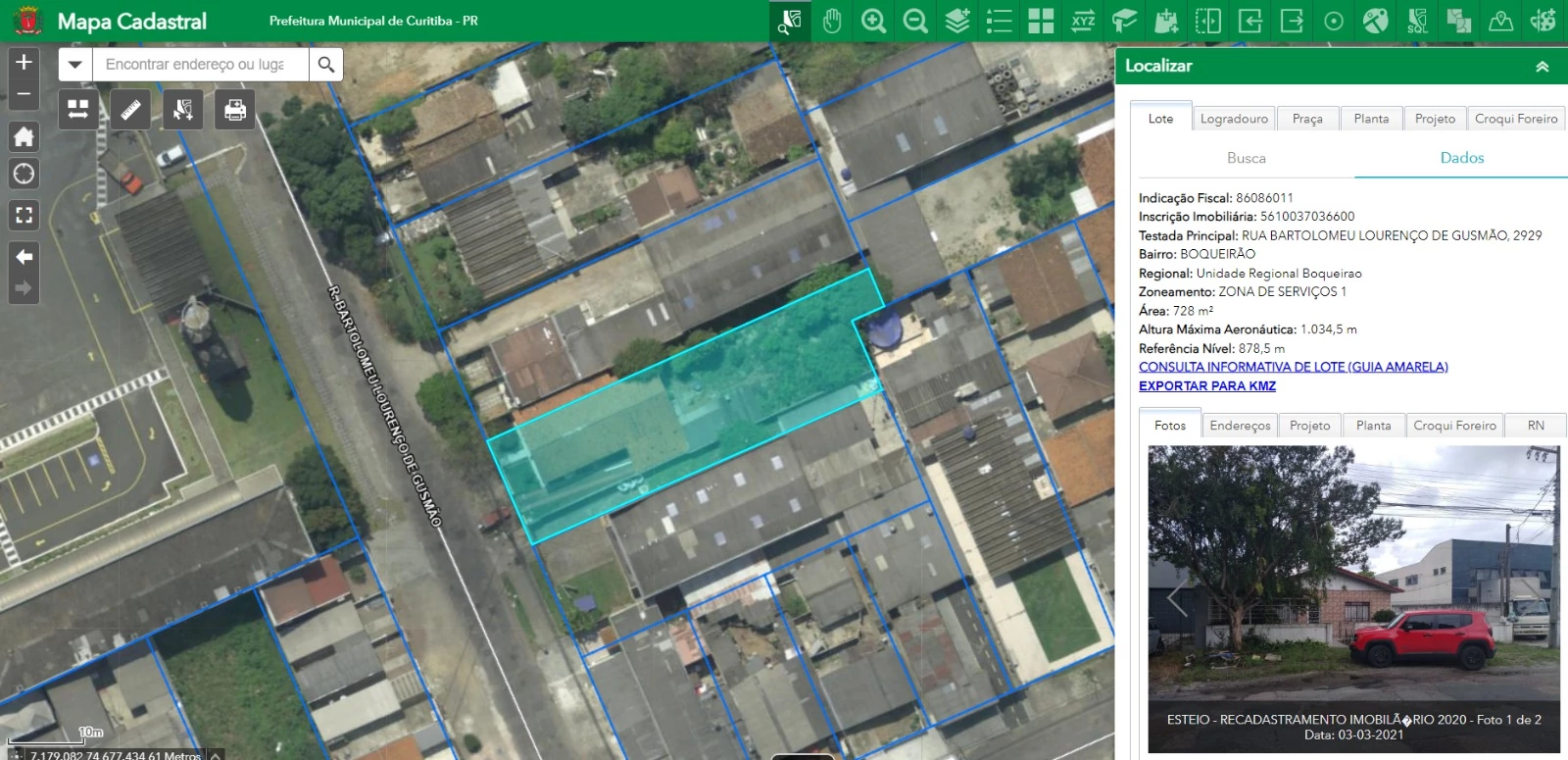Select the Fotos tab

pos(1169,425)
